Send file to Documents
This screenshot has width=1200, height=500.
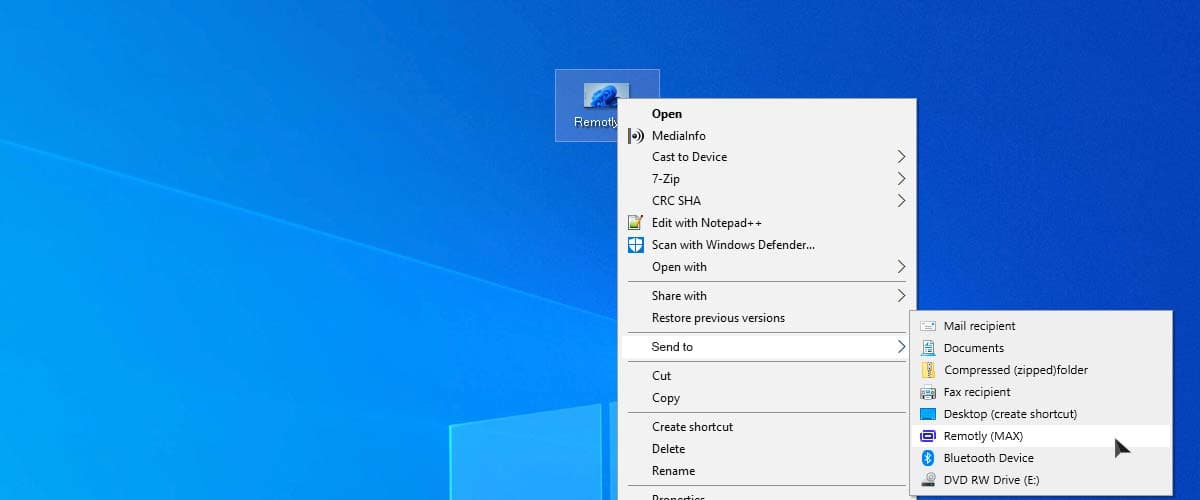[1041, 348]
